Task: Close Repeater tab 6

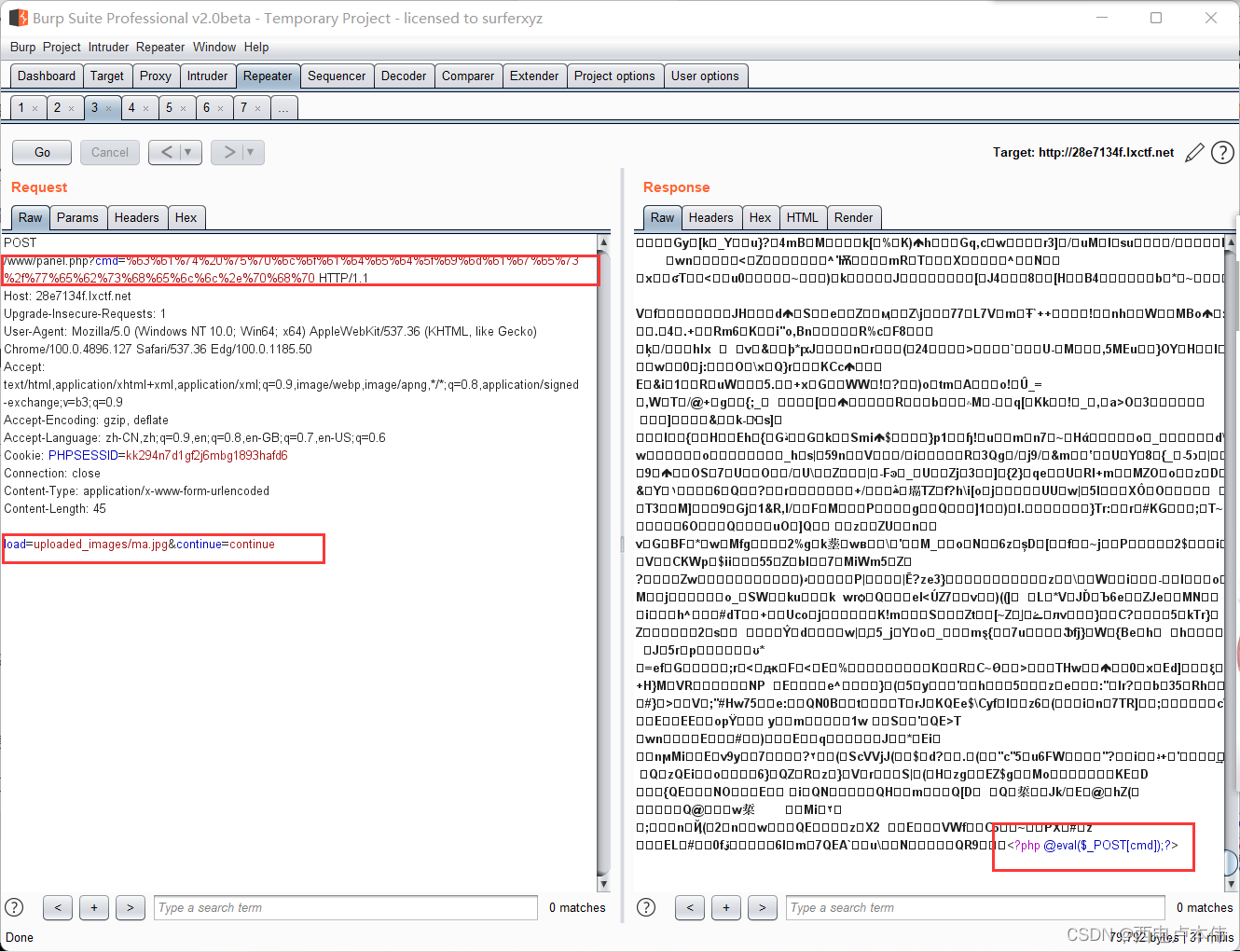Action: [220, 108]
